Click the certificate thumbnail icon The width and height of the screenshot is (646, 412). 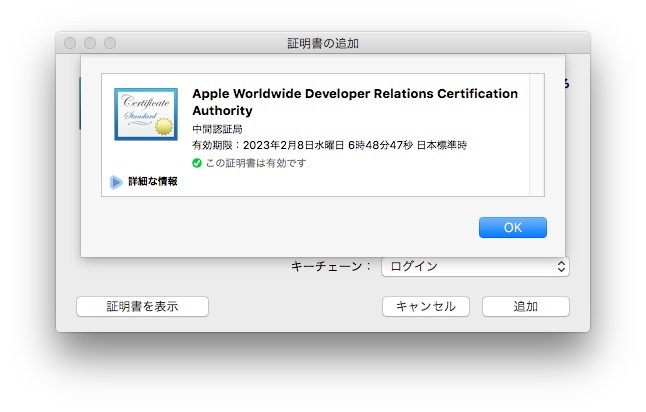pos(146,114)
